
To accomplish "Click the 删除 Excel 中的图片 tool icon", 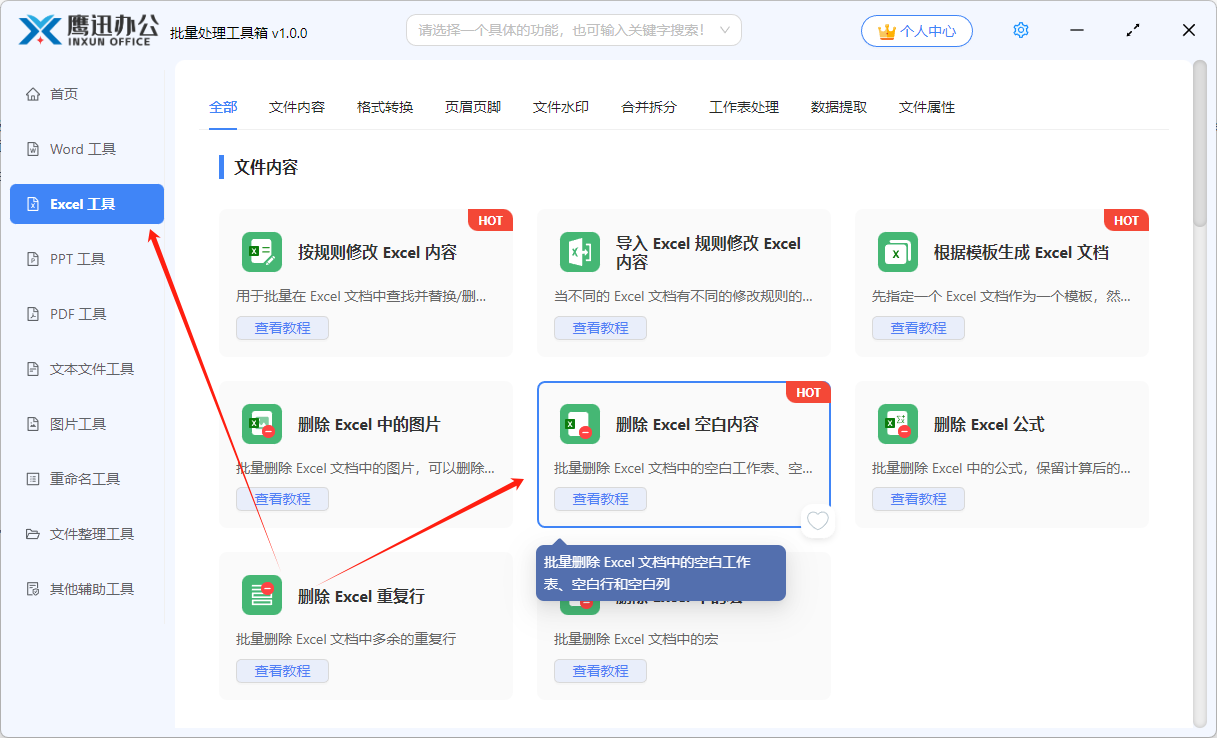I will pyautogui.click(x=261, y=424).
